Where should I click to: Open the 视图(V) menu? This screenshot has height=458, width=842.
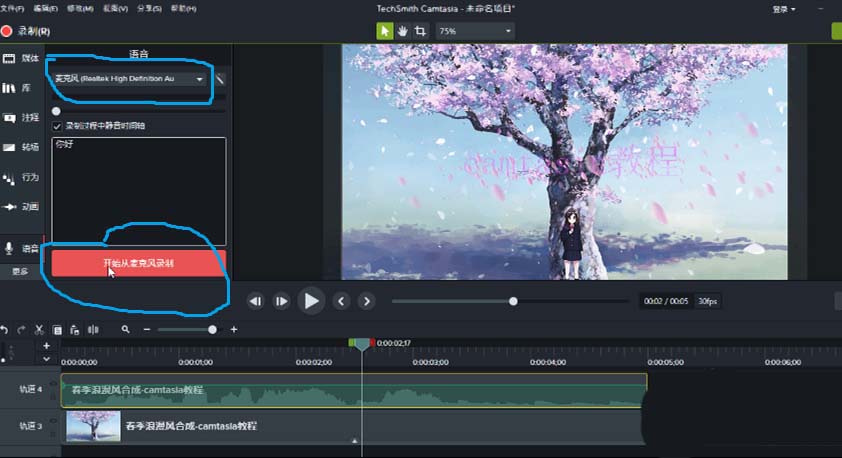coord(115,9)
